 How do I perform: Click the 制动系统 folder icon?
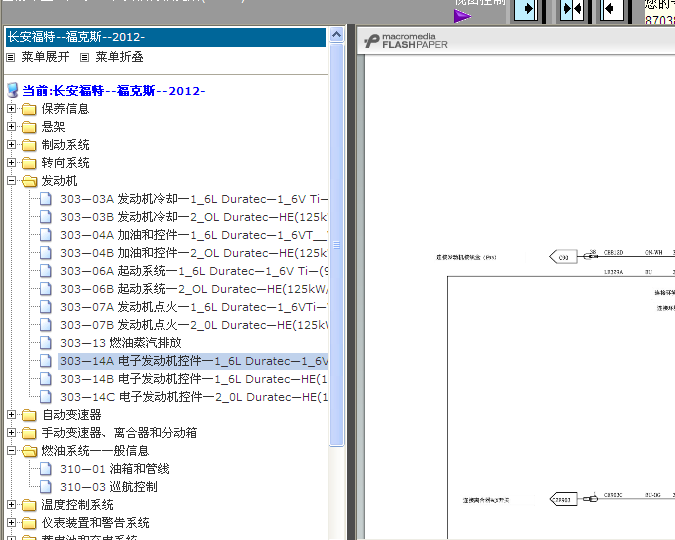pos(29,145)
